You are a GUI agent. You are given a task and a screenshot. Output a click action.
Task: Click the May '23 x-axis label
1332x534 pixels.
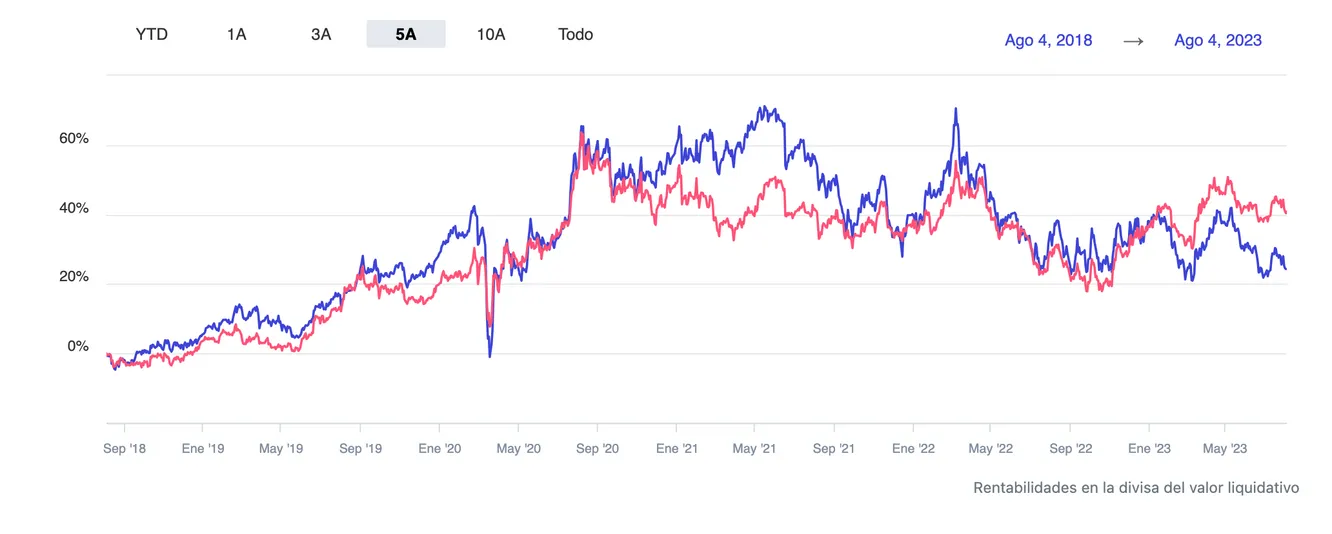(1224, 449)
